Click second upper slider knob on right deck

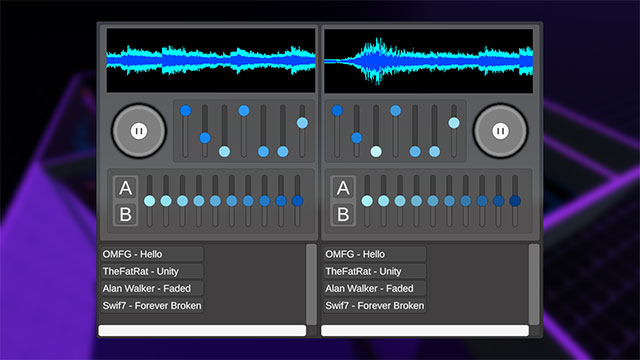point(356,138)
